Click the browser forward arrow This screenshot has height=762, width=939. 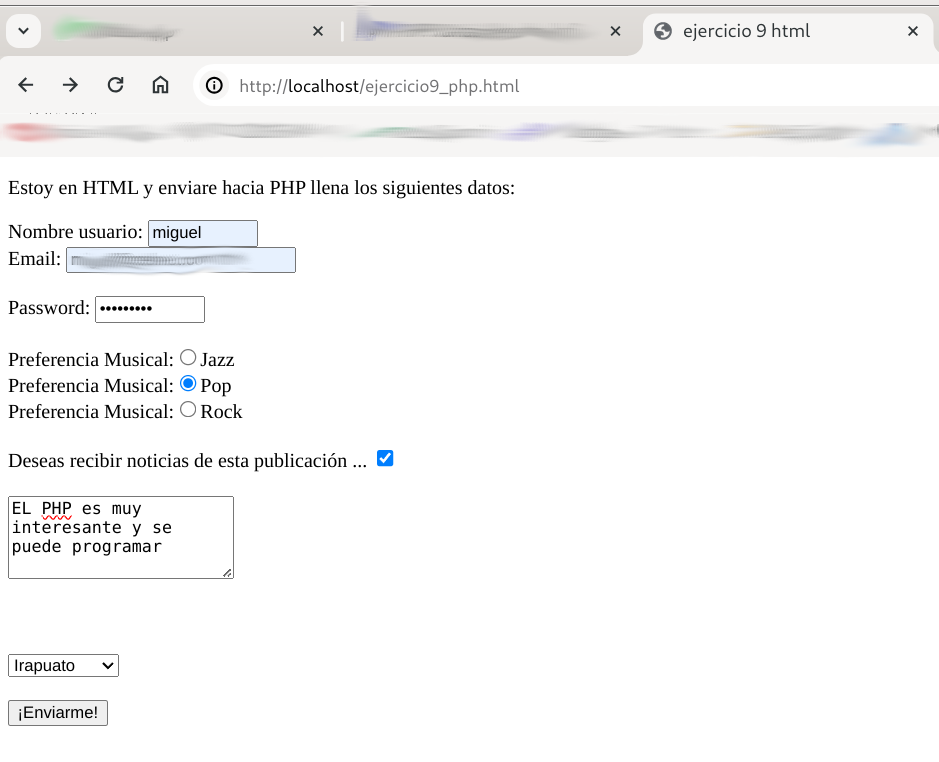click(70, 85)
